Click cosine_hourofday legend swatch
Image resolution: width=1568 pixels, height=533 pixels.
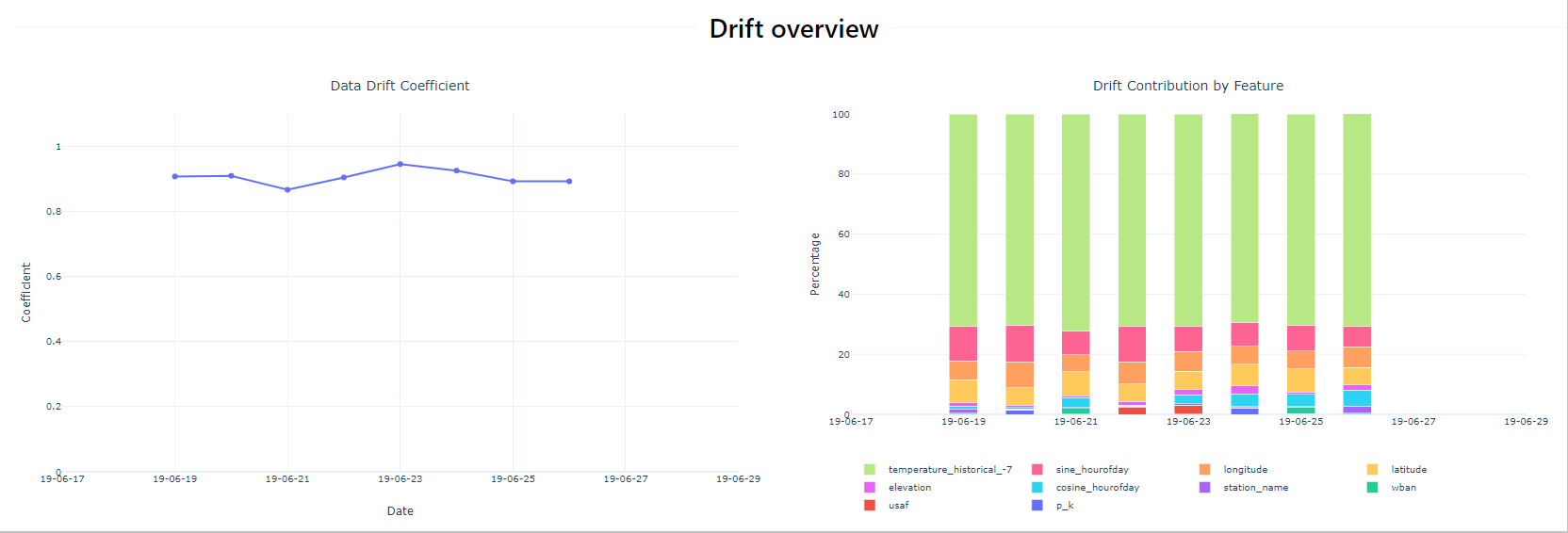pos(1037,487)
